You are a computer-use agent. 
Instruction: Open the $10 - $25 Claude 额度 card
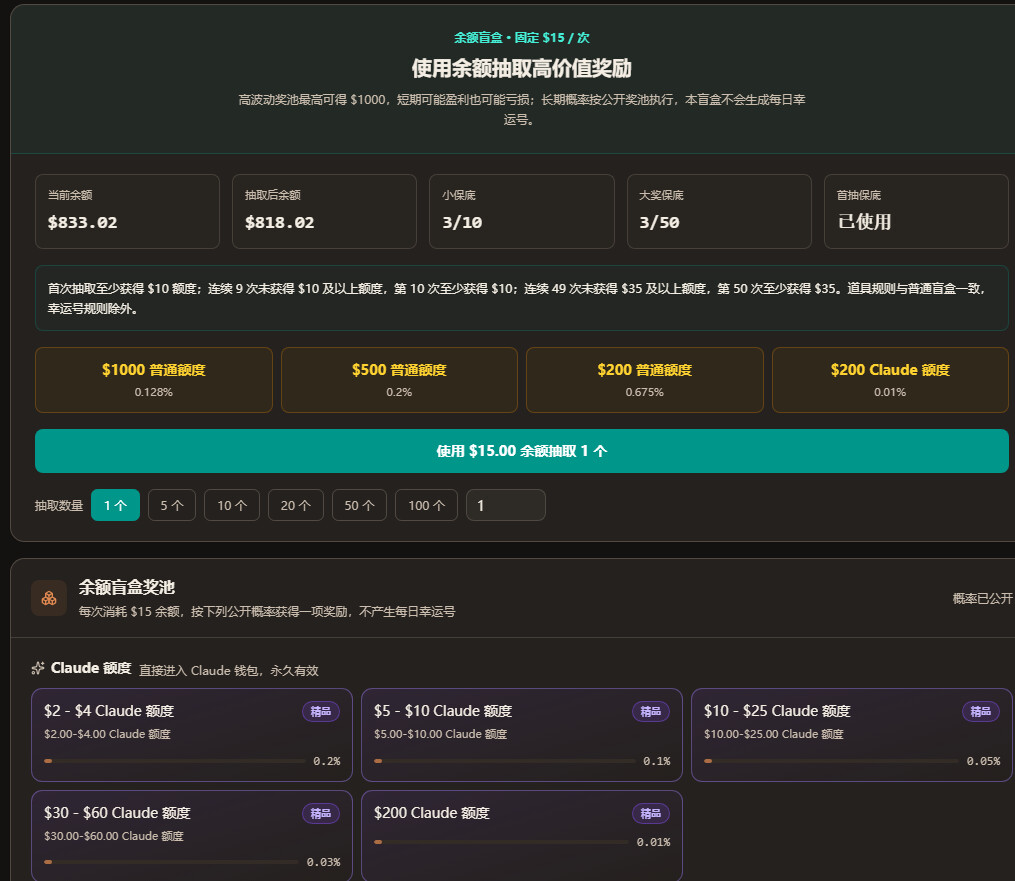[x=852, y=735]
